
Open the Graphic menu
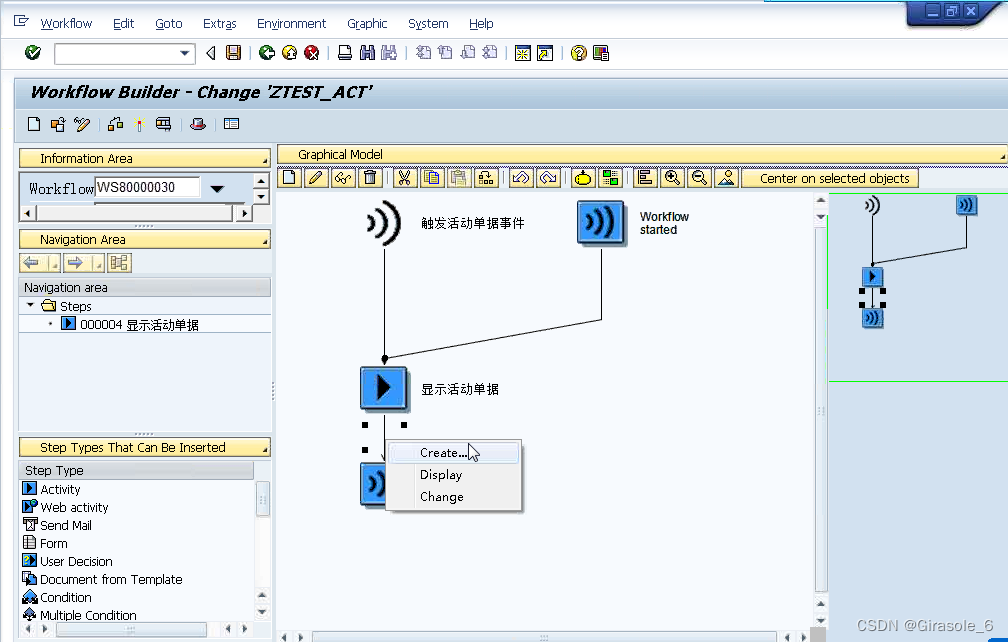click(x=367, y=24)
